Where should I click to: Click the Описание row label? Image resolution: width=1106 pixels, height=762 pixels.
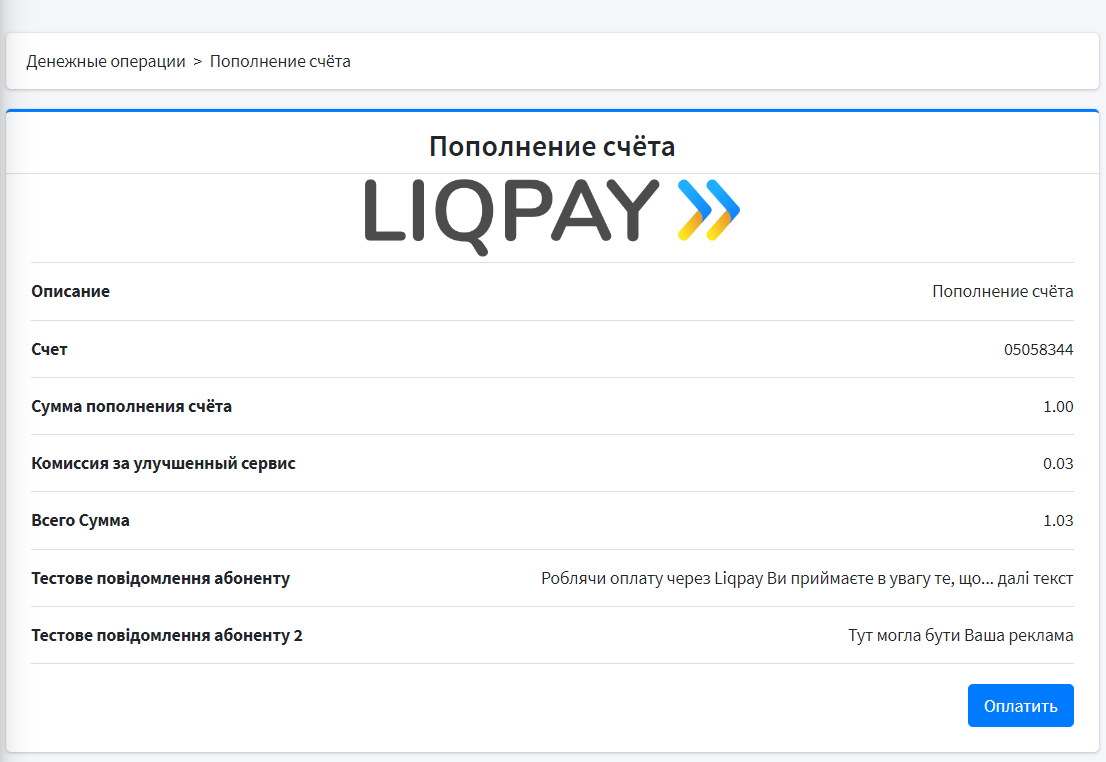coord(71,291)
